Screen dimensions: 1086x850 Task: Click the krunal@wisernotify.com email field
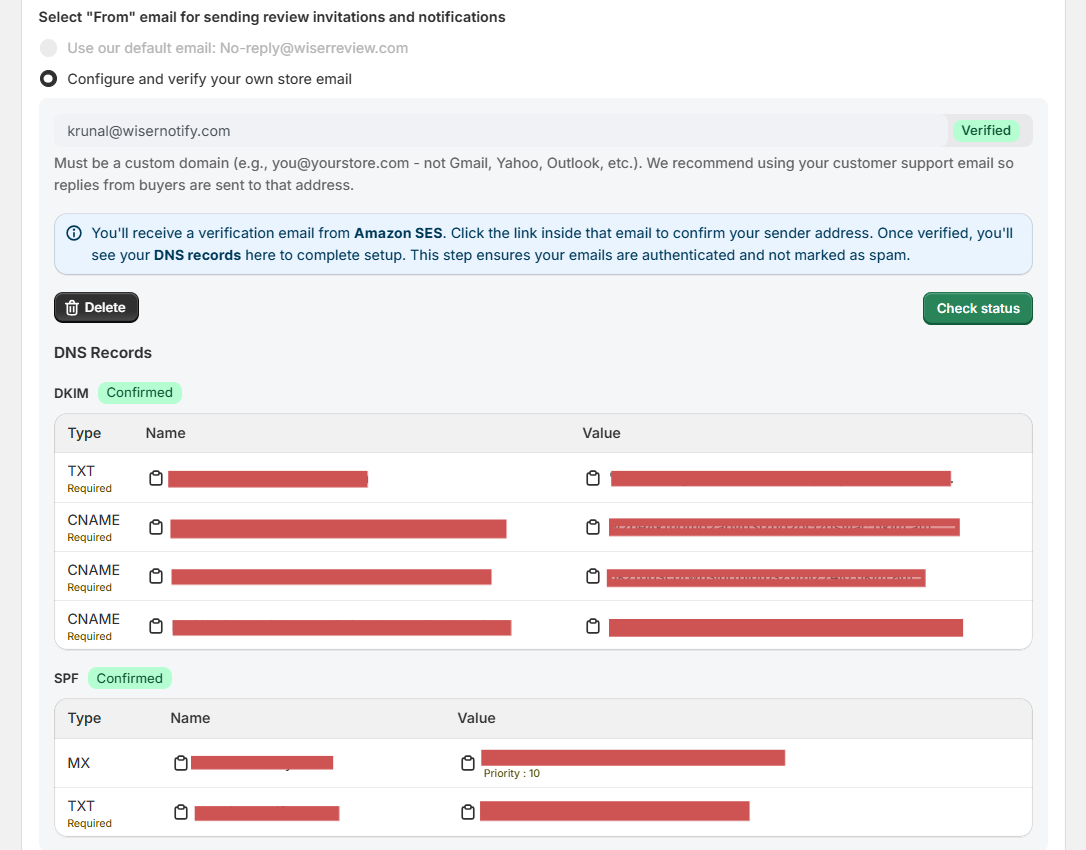[x=500, y=131]
